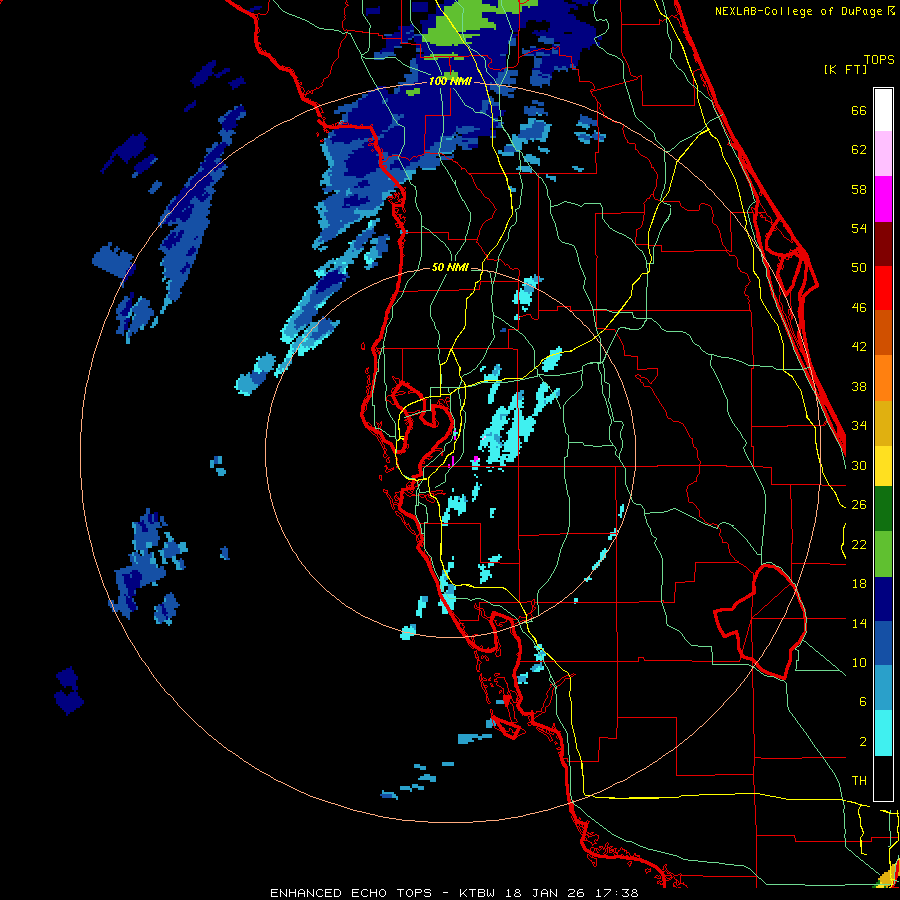Click the black TH swatch on the legend
The height and width of the screenshot is (900, 900).
(x=883, y=778)
